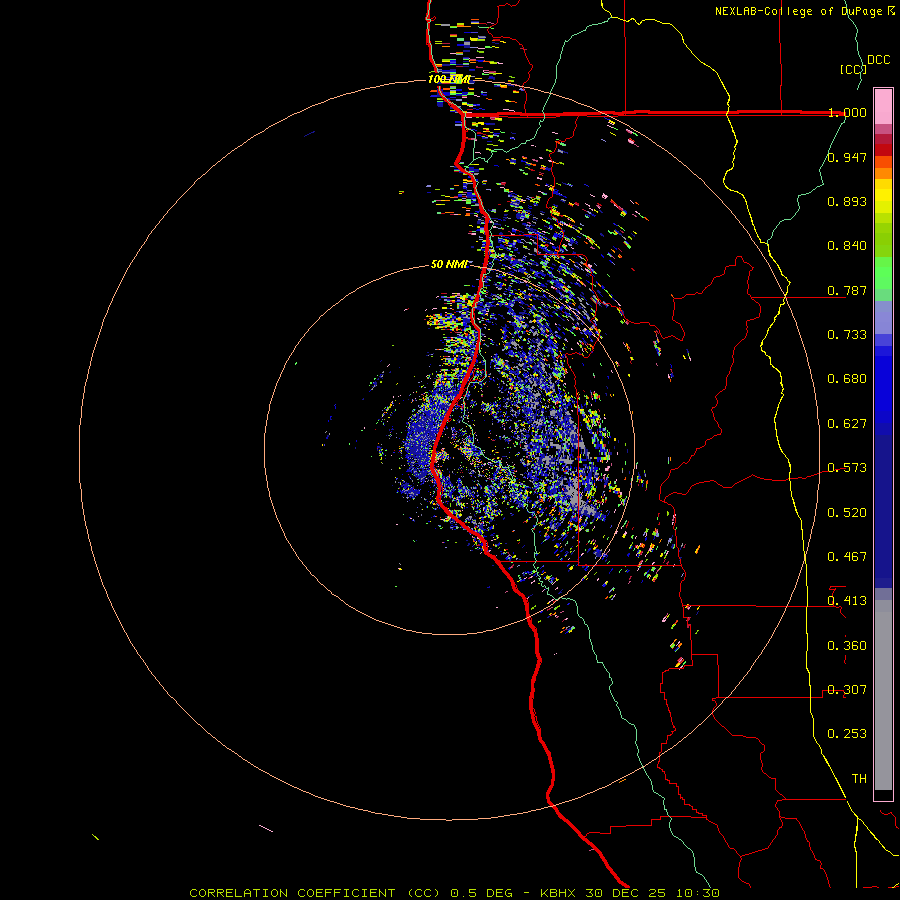Click the [CC] product label
The width and height of the screenshot is (900, 900).
point(853,69)
